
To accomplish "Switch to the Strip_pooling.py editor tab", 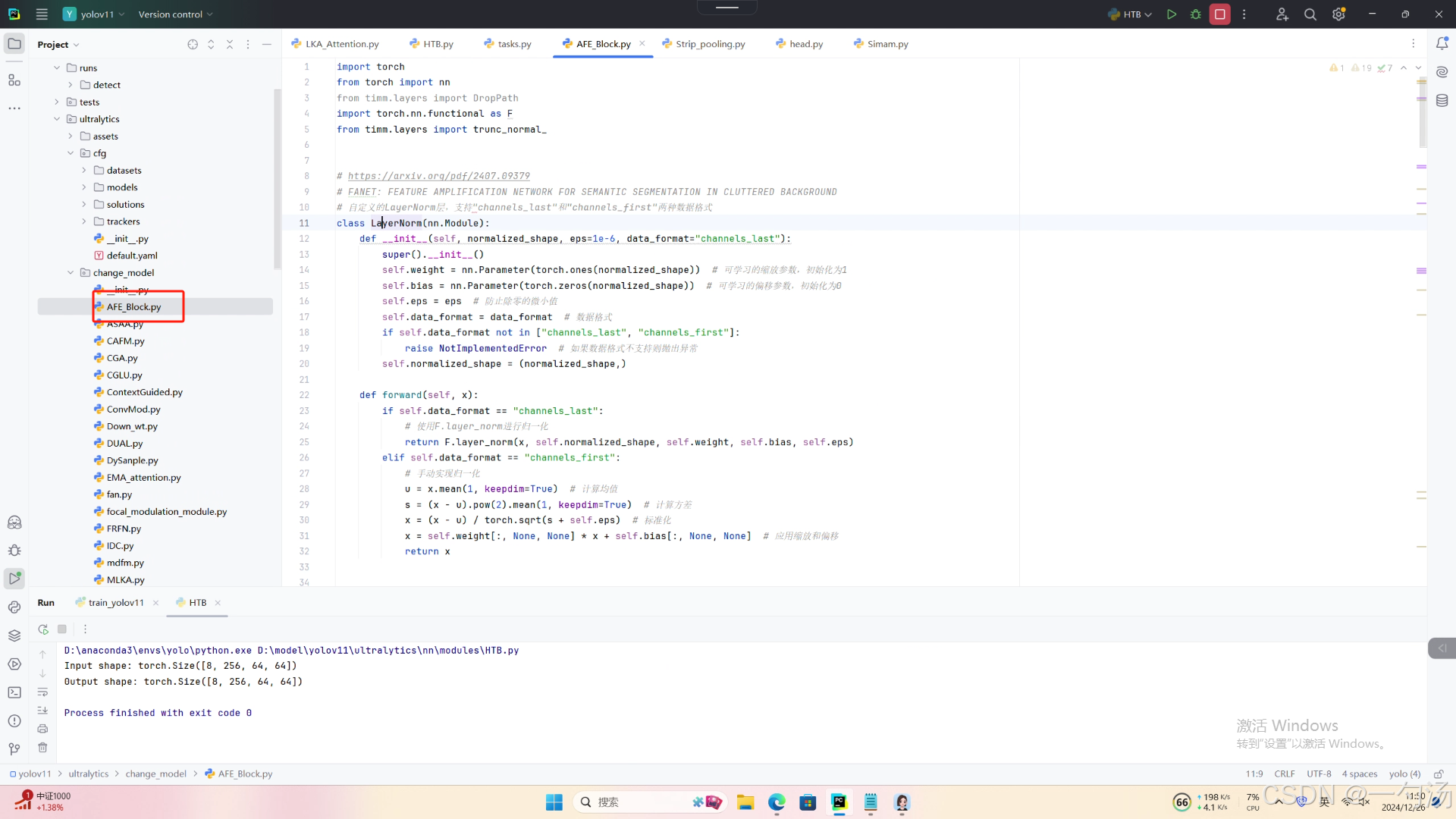I will pos(710,44).
